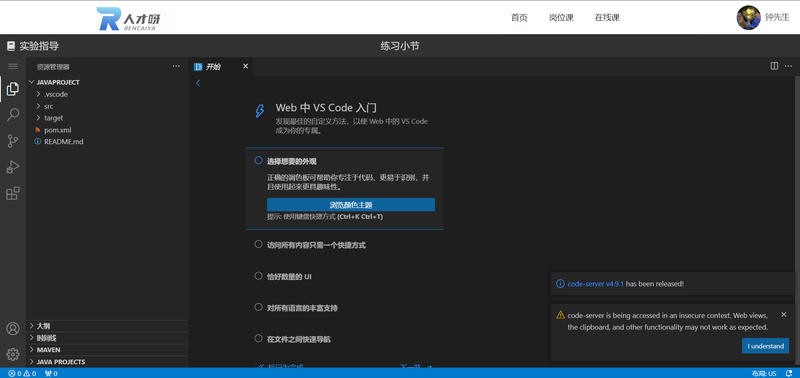Screen dimensions: 800x378
Task: Dismiss the insecure context notification
Action: coord(784,315)
